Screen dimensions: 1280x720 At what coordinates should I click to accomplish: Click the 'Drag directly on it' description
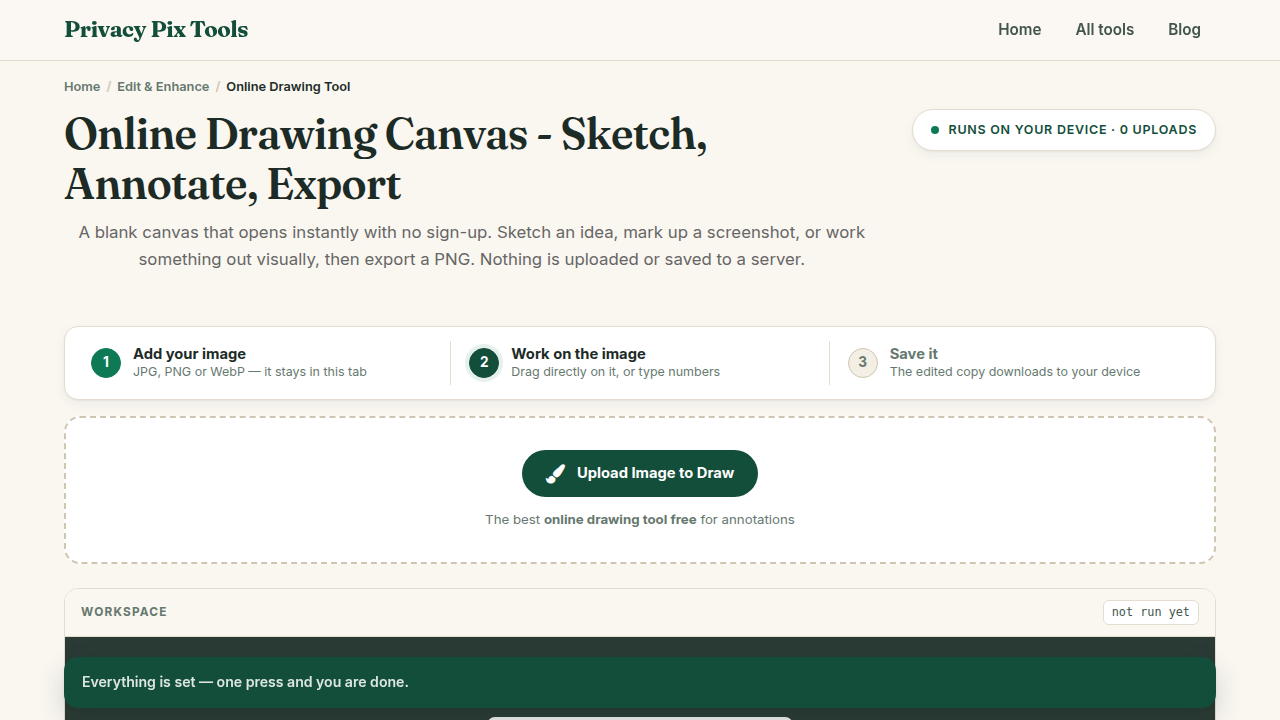tap(615, 372)
